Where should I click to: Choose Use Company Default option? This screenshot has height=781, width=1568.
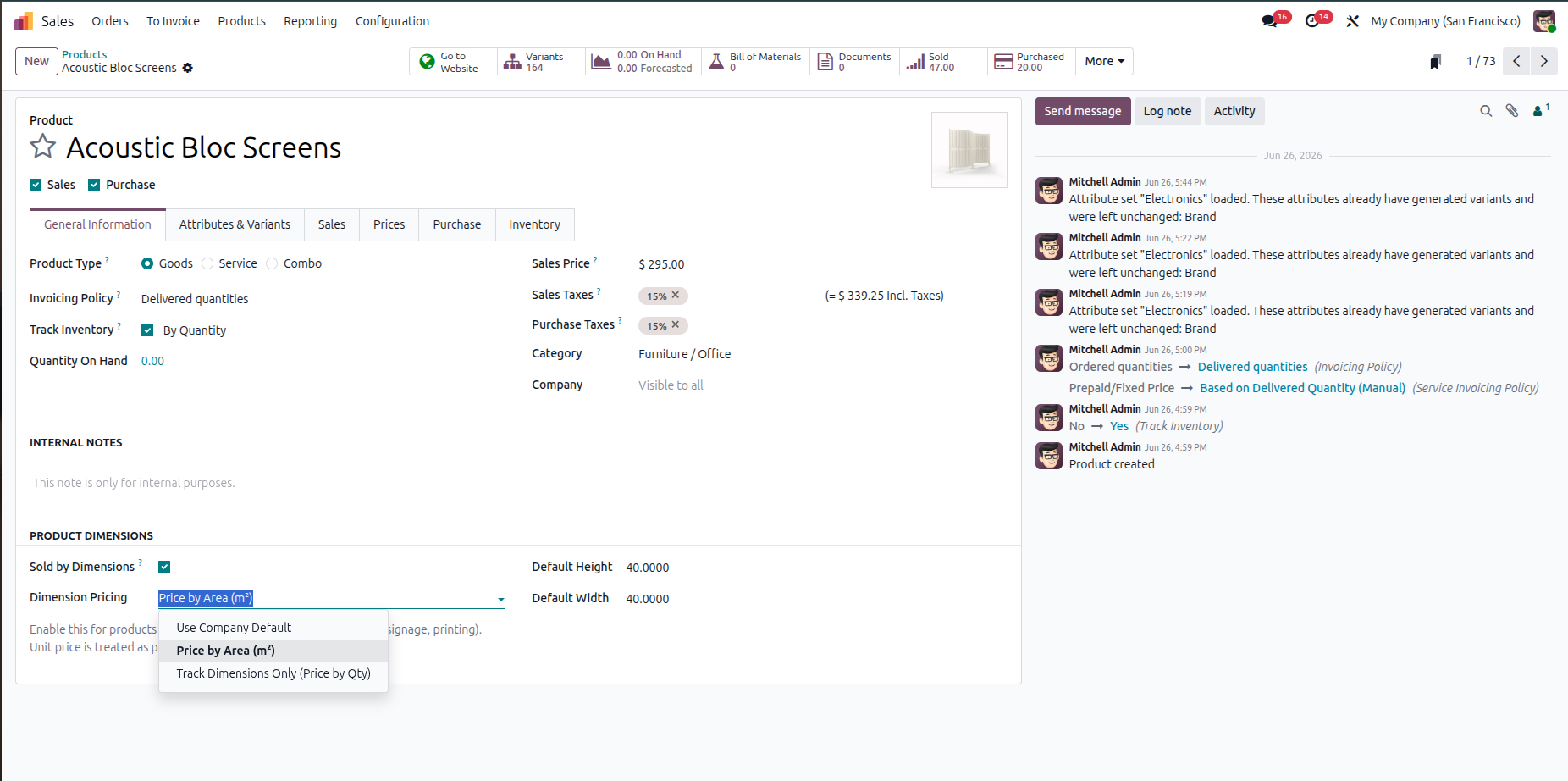point(273,628)
